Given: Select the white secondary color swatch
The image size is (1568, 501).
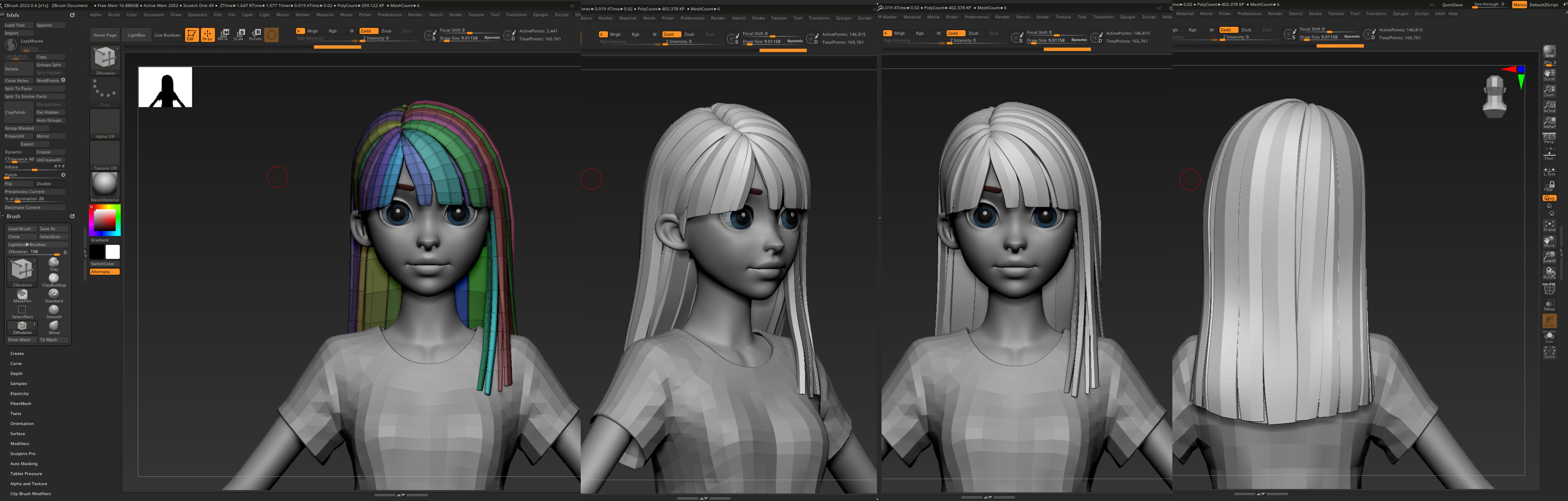Looking at the screenshot, I should [x=113, y=252].
